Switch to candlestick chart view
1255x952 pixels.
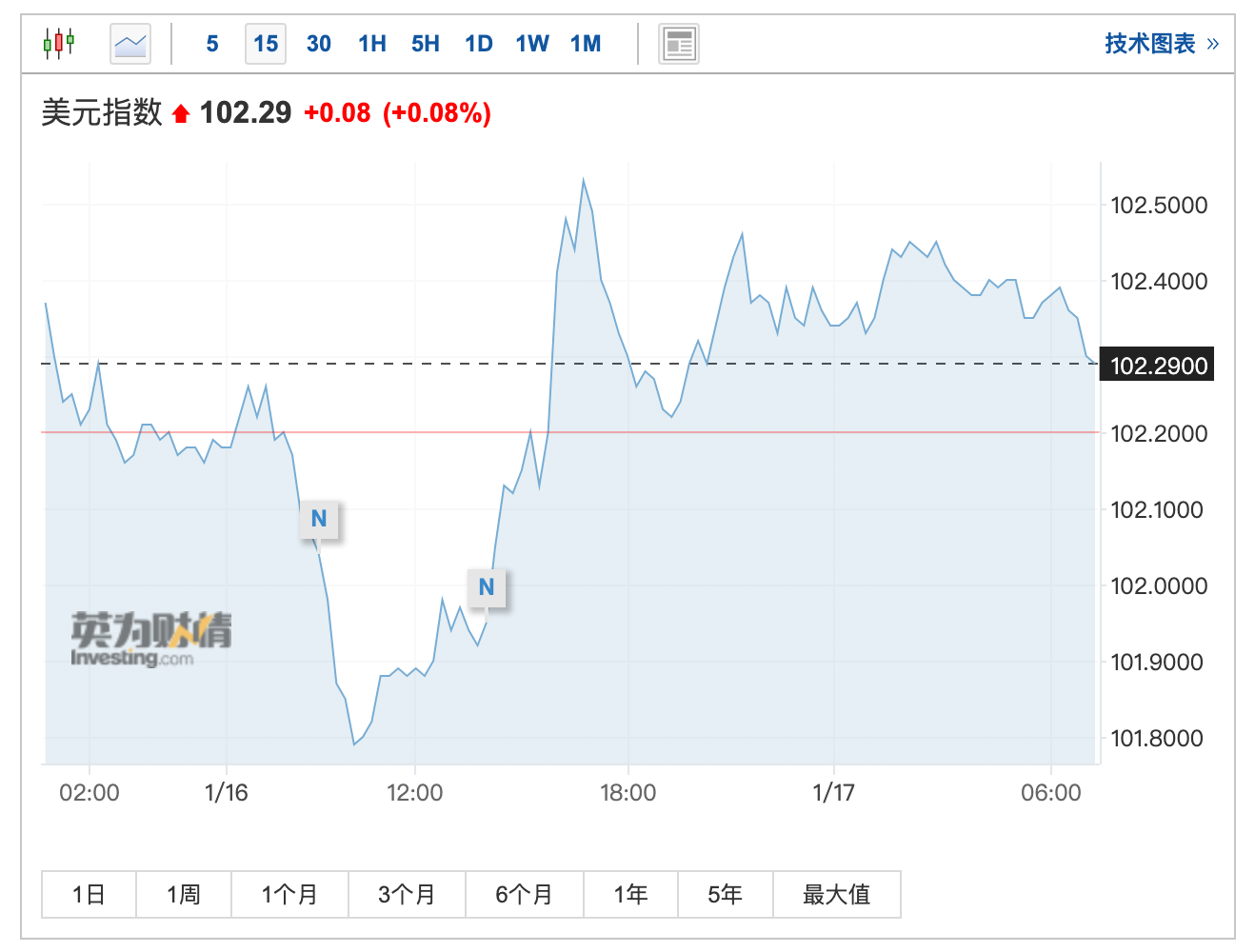pyautogui.click(x=58, y=43)
